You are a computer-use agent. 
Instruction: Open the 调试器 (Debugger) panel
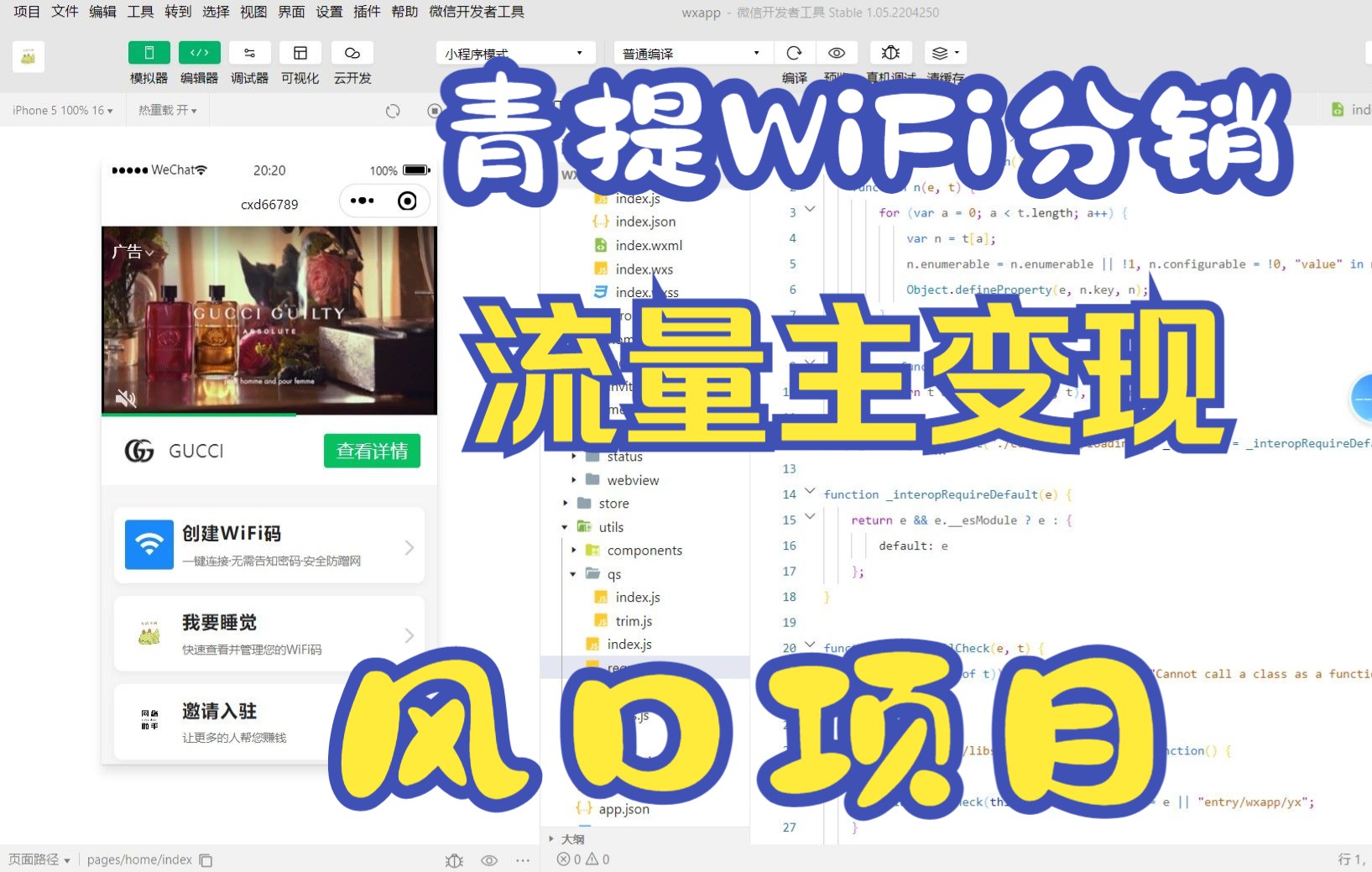pyautogui.click(x=249, y=52)
